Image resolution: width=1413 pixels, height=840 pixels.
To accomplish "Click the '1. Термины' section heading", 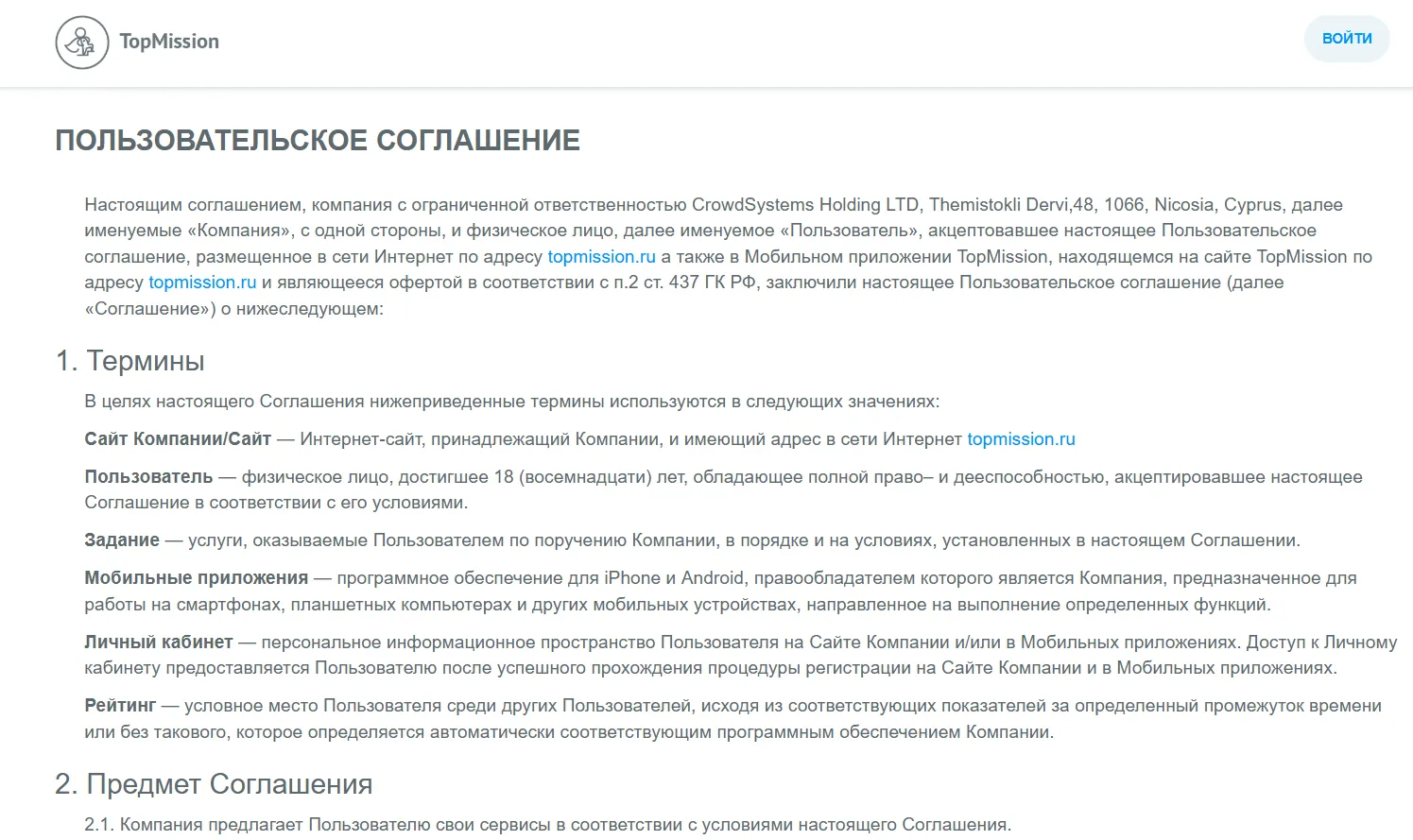I will (x=130, y=361).
